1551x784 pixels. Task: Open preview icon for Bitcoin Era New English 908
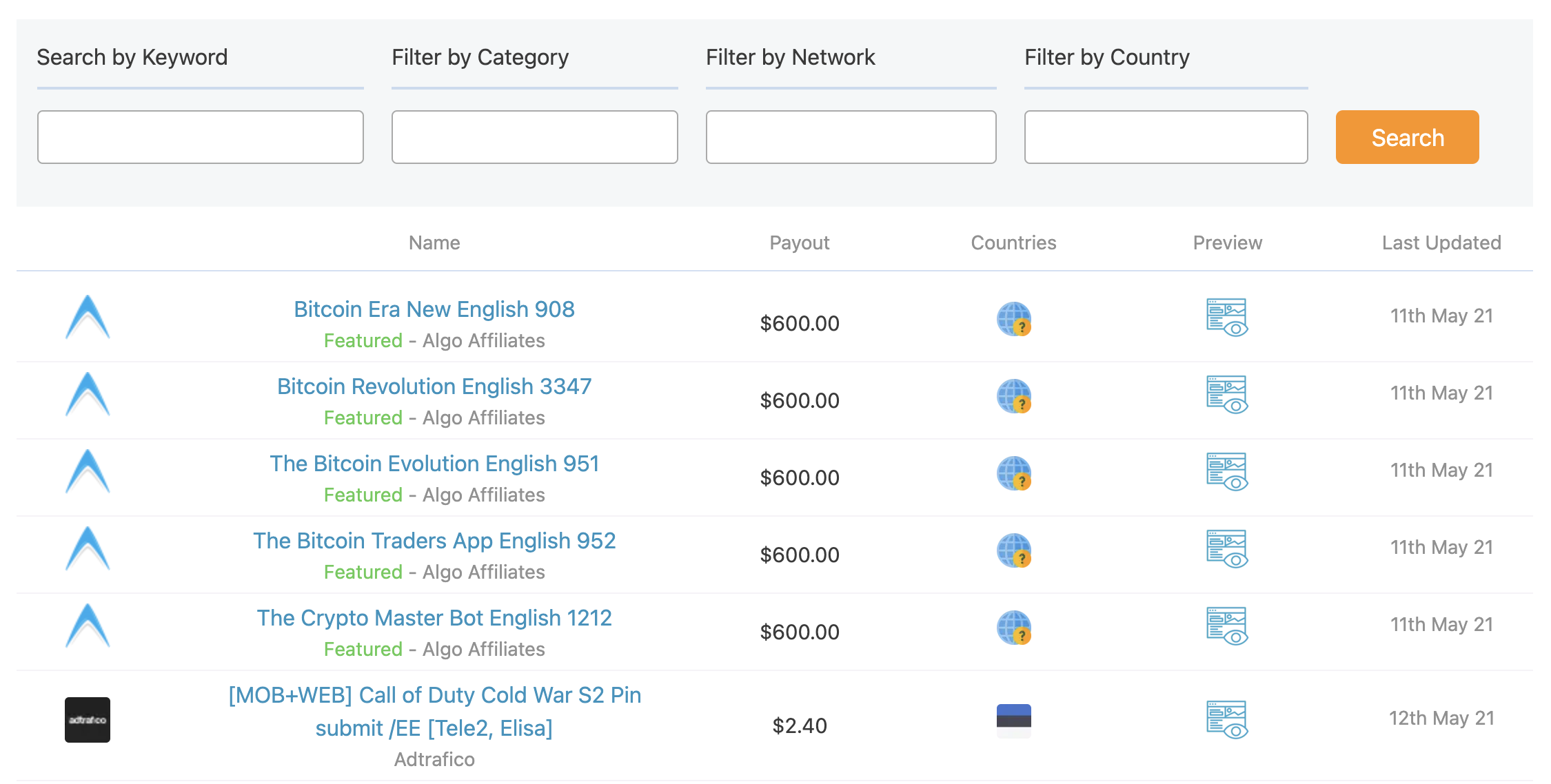(x=1227, y=317)
